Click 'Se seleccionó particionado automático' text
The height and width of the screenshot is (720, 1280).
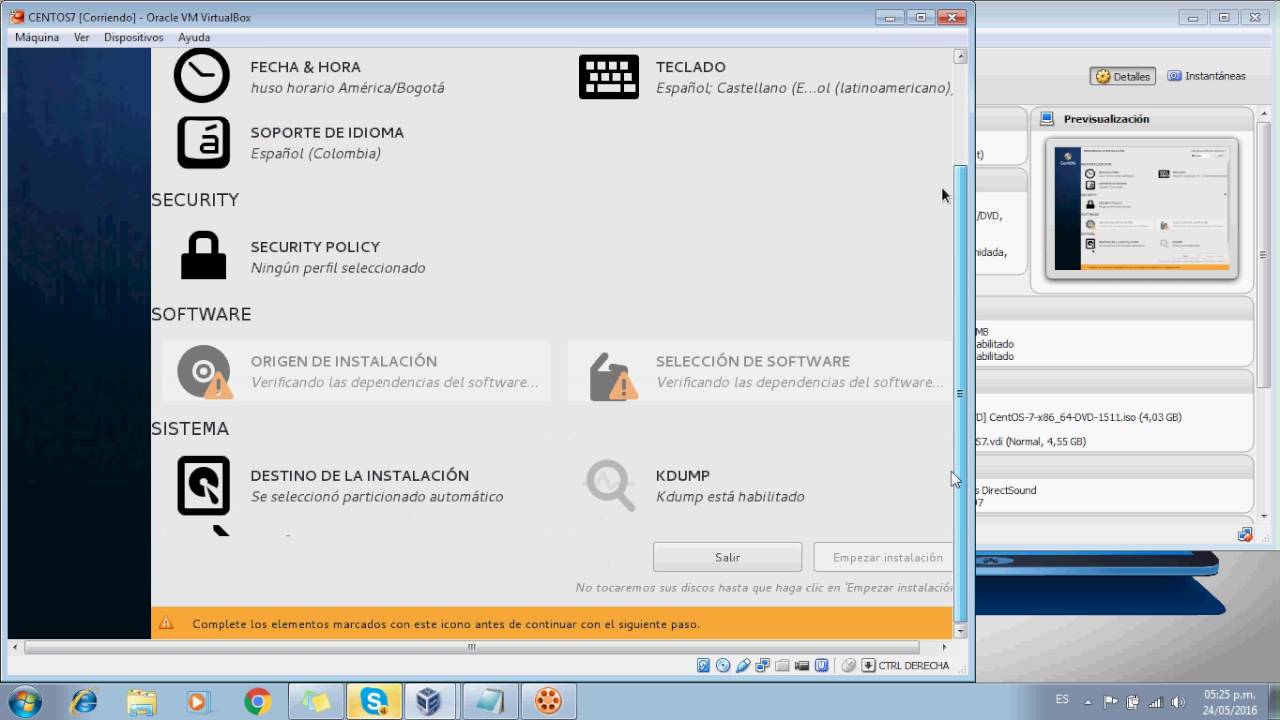(377, 496)
